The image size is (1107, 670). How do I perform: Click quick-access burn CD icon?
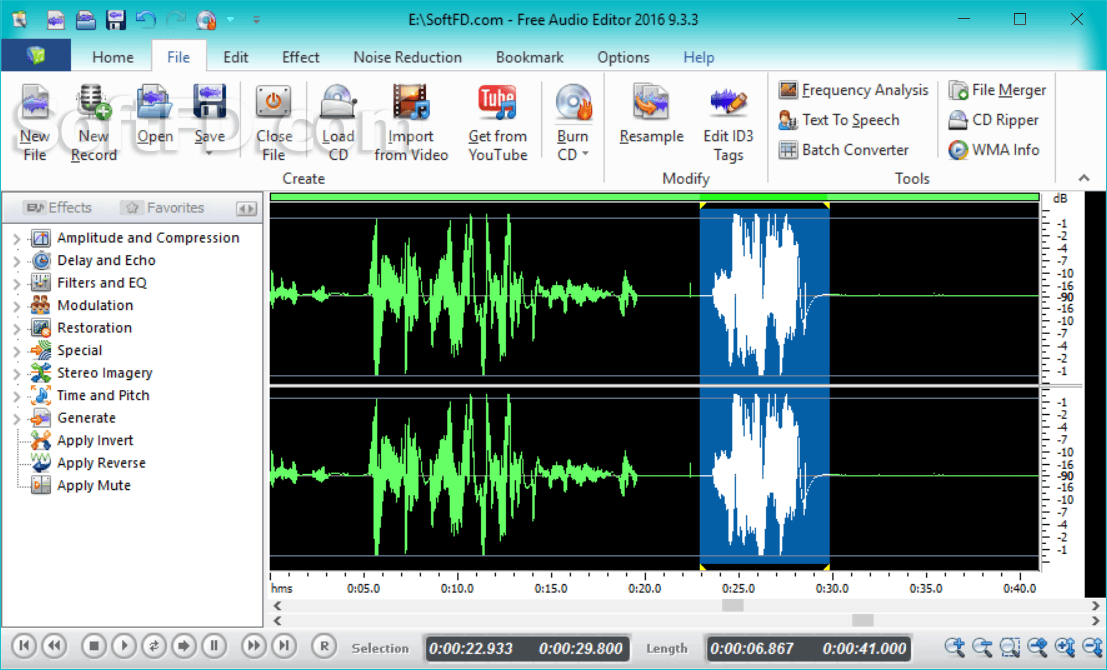point(206,19)
